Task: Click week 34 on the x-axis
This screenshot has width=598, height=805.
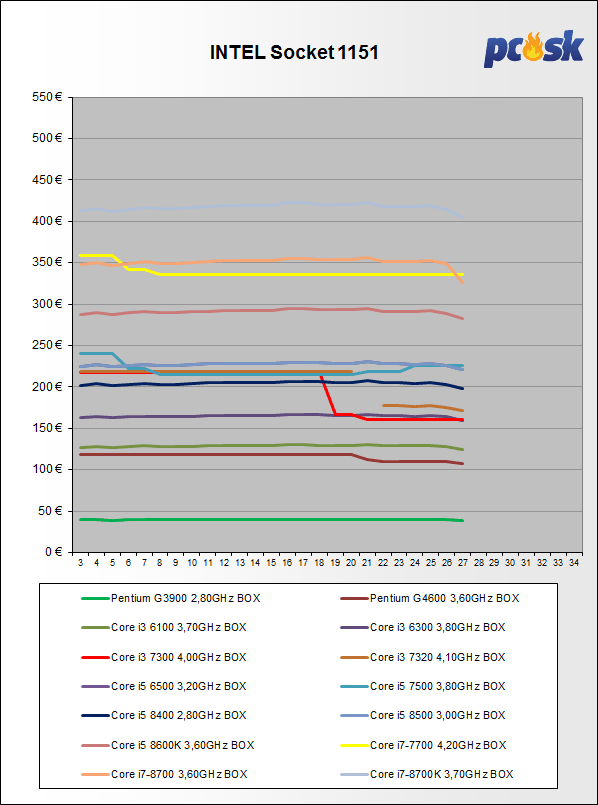Action: point(574,563)
